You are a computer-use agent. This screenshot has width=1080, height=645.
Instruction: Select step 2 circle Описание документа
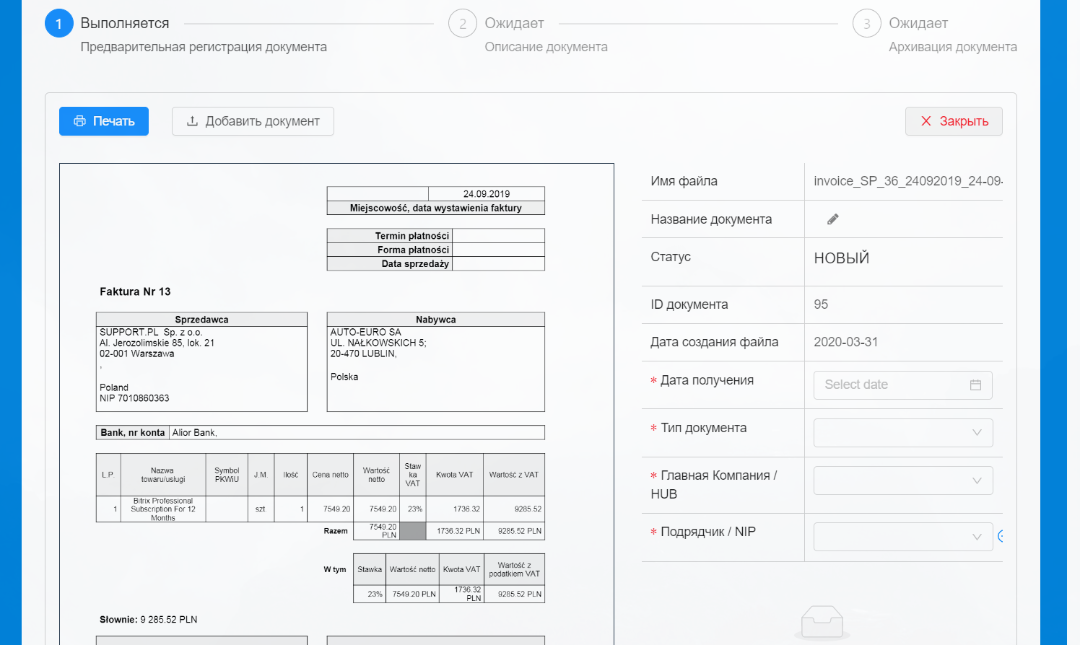[x=463, y=23]
